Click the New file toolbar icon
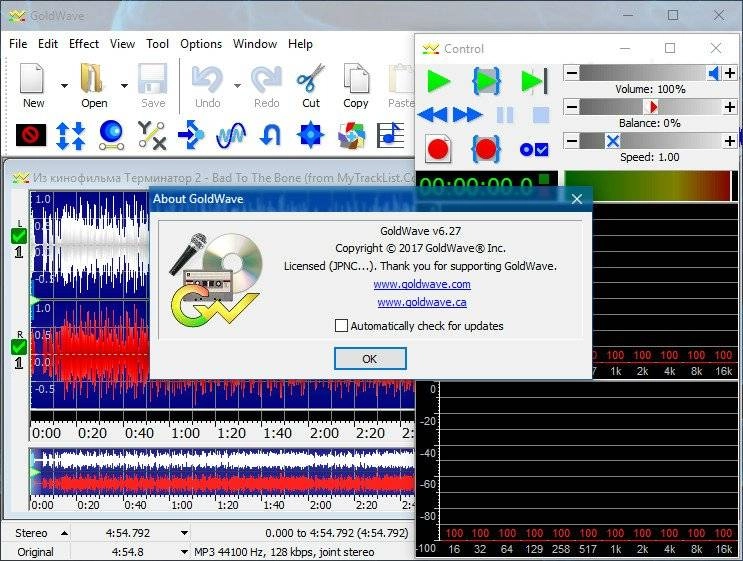The width and height of the screenshot is (743, 561). 32,78
